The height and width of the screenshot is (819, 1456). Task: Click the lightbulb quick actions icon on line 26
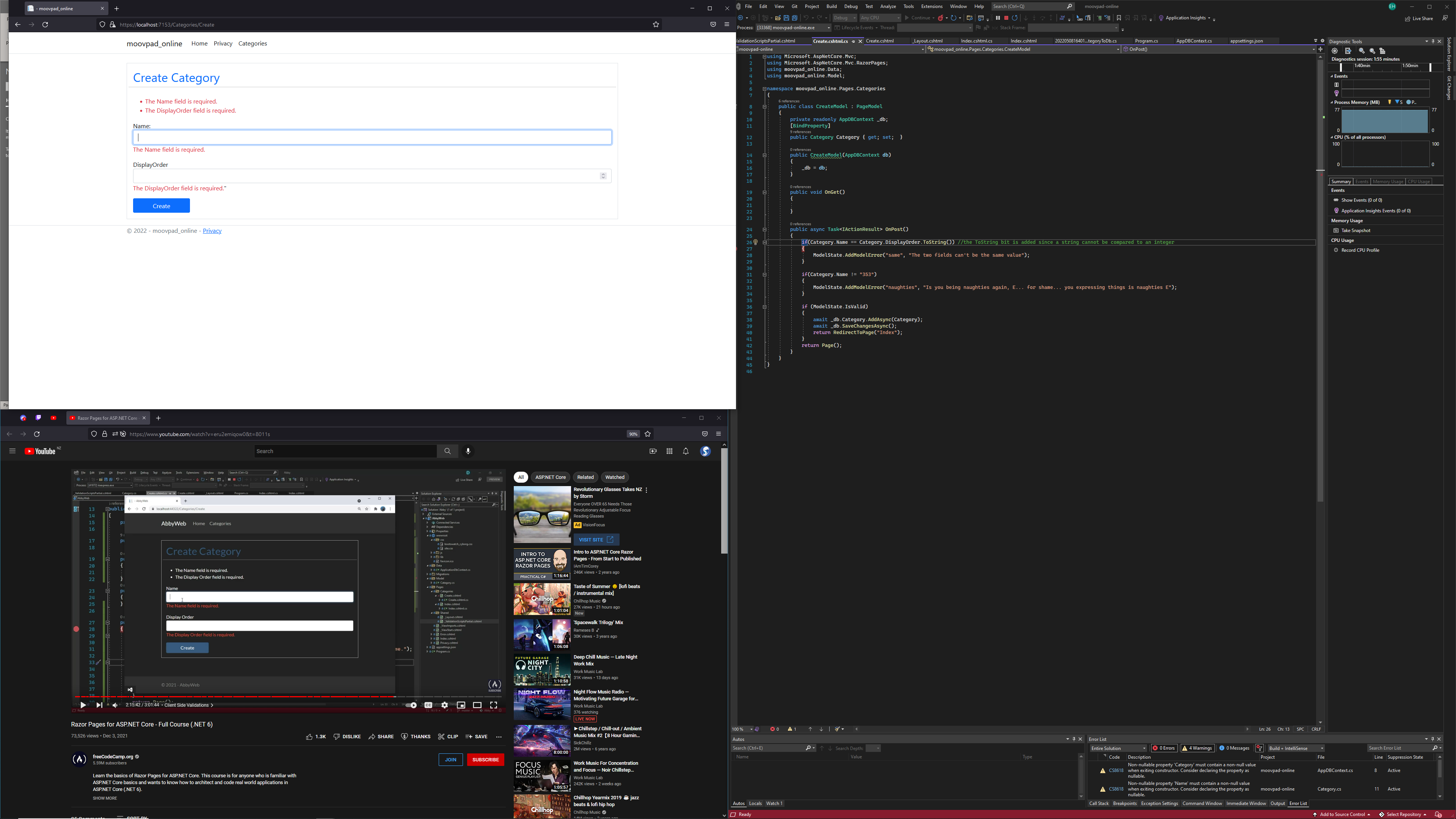[756, 243]
